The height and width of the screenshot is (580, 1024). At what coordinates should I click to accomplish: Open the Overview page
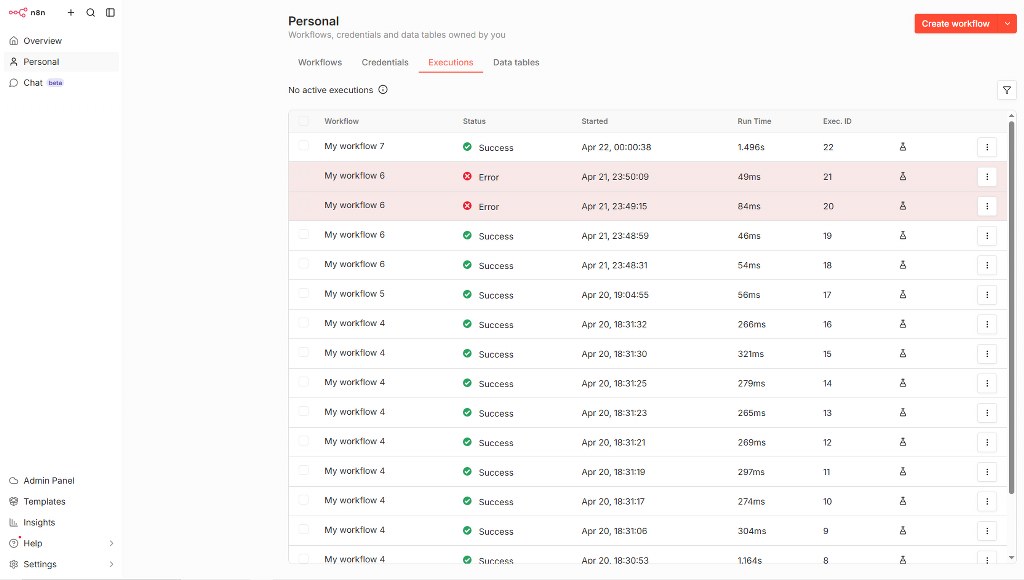click(x=61, y=40)
